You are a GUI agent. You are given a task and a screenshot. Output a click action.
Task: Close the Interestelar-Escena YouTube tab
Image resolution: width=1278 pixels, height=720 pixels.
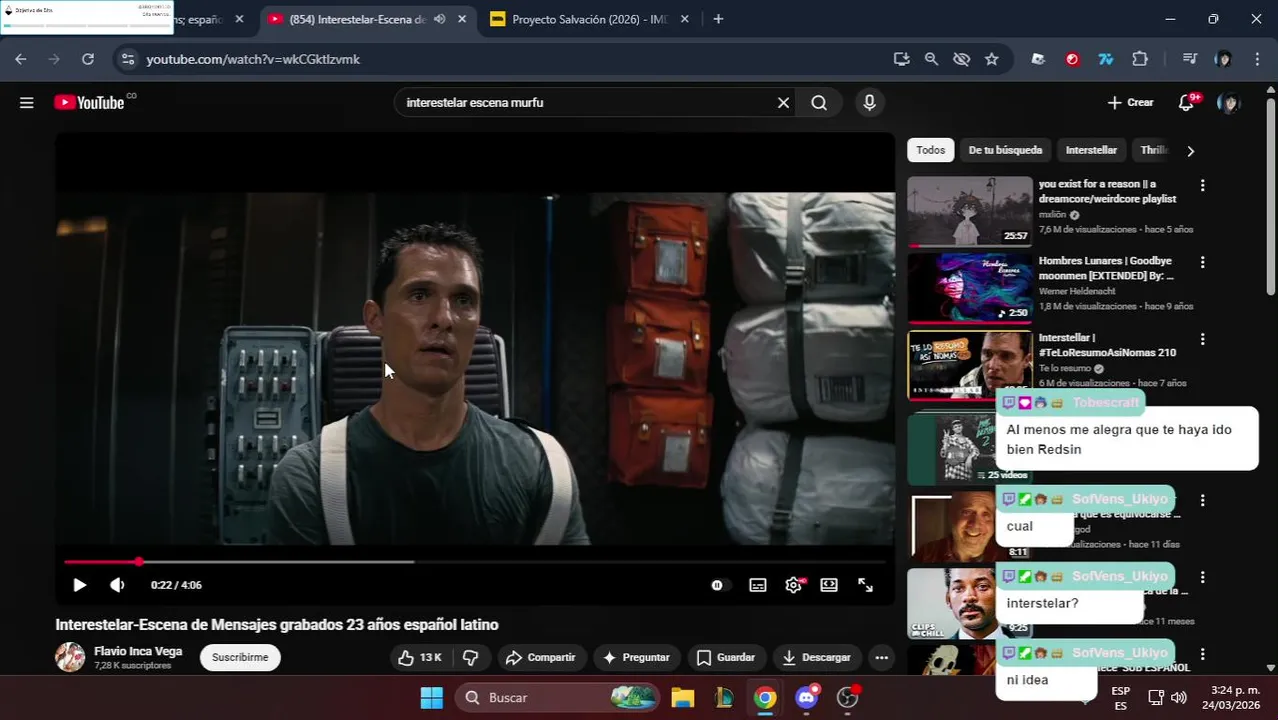462,19
